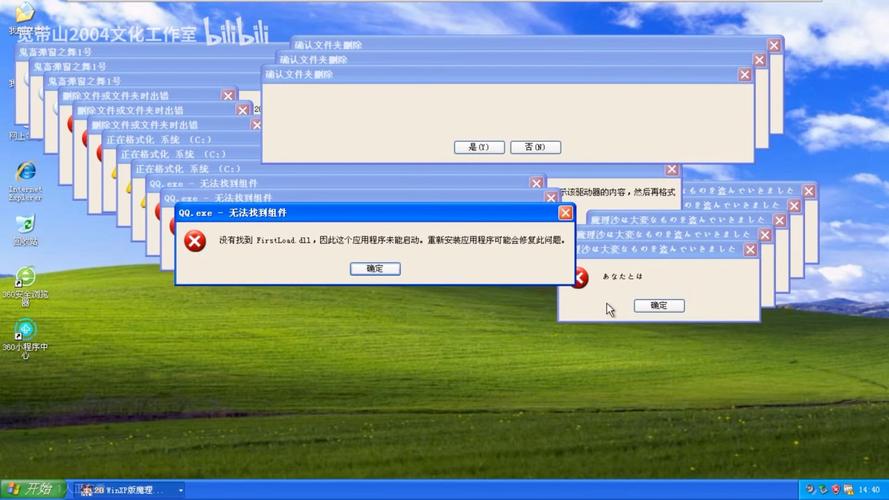The width and height of the screenshot is (889, 500).
Task: Close the middle 确认文件夹删除 dialog
Action: click(759, 60)
